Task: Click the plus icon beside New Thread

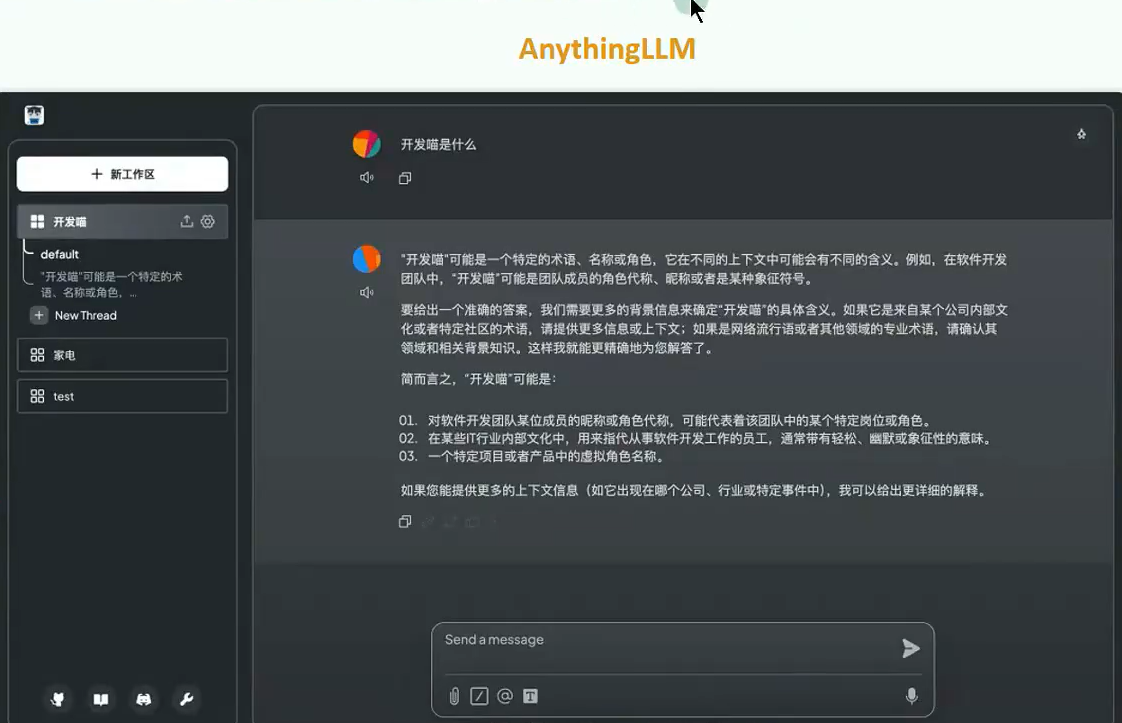Action: click(x=39, y=315)
